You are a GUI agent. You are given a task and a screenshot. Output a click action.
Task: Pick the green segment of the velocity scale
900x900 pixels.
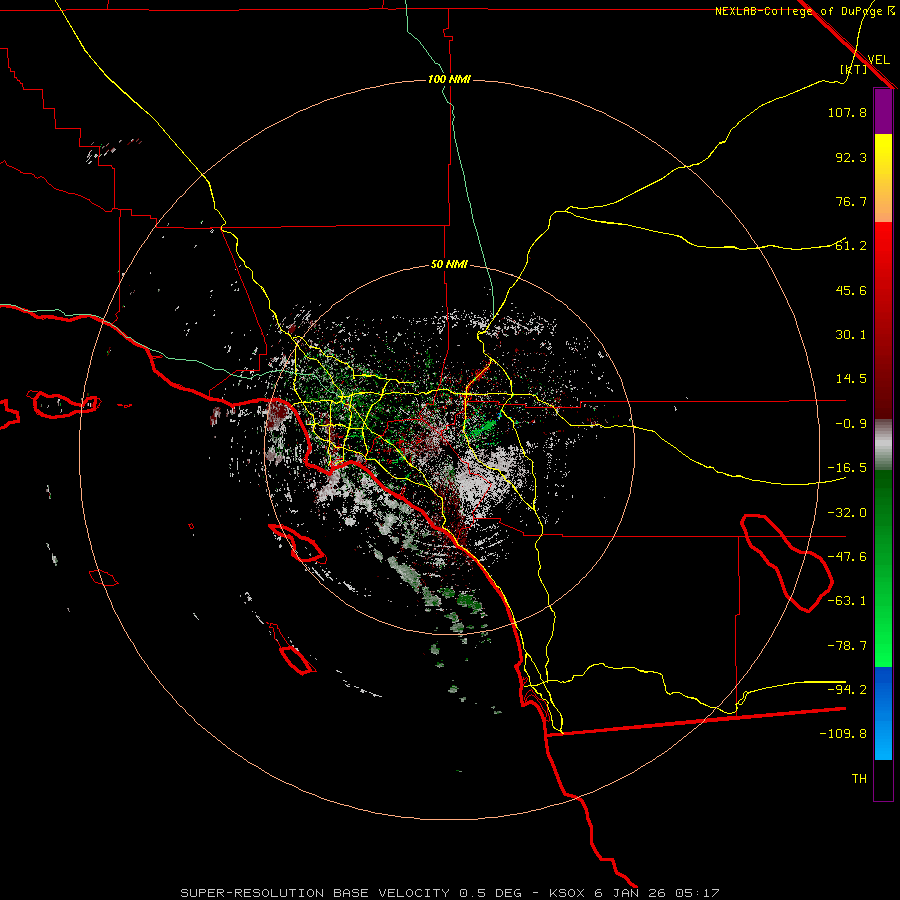pos(883,568)
